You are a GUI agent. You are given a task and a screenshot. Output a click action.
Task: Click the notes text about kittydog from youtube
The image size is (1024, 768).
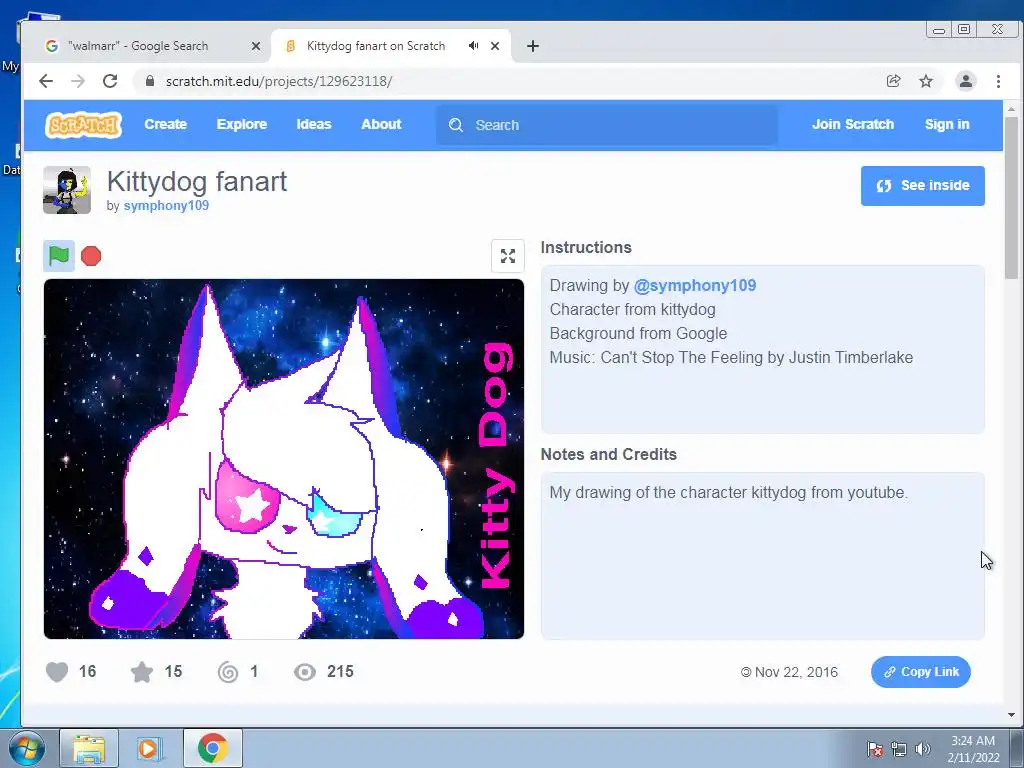coord(729,492)
